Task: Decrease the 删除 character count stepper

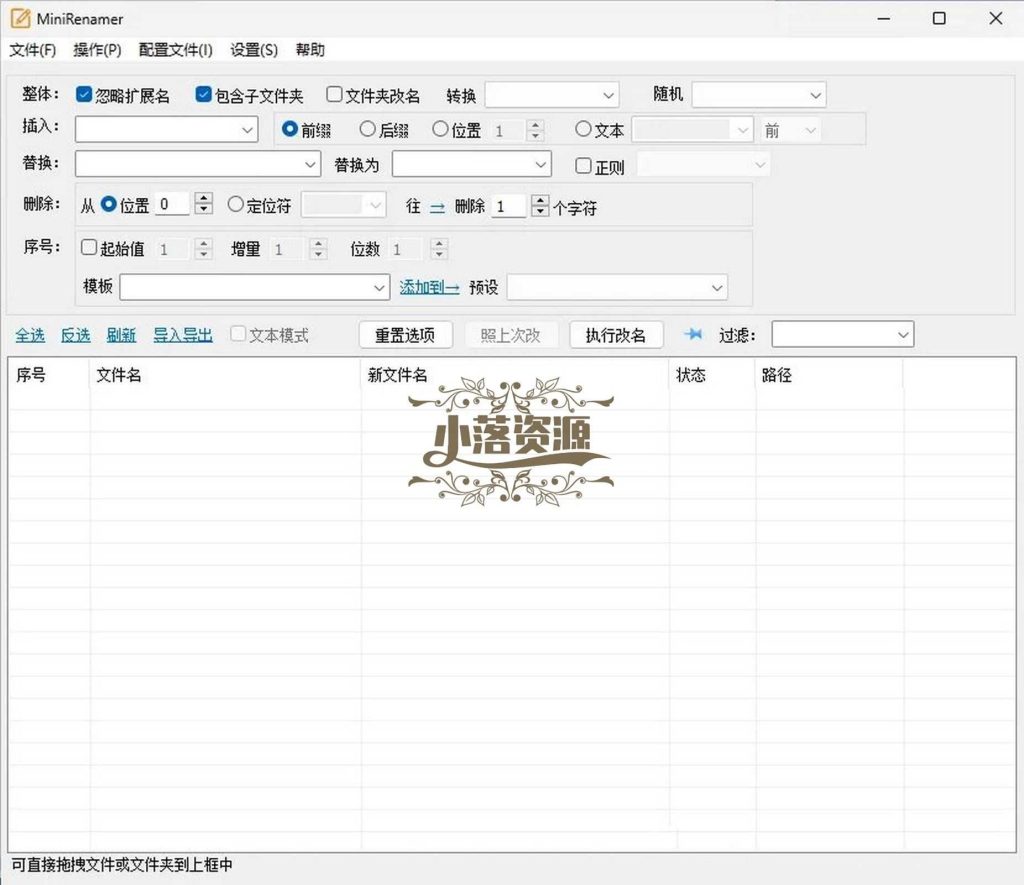Action: (540, 212)
